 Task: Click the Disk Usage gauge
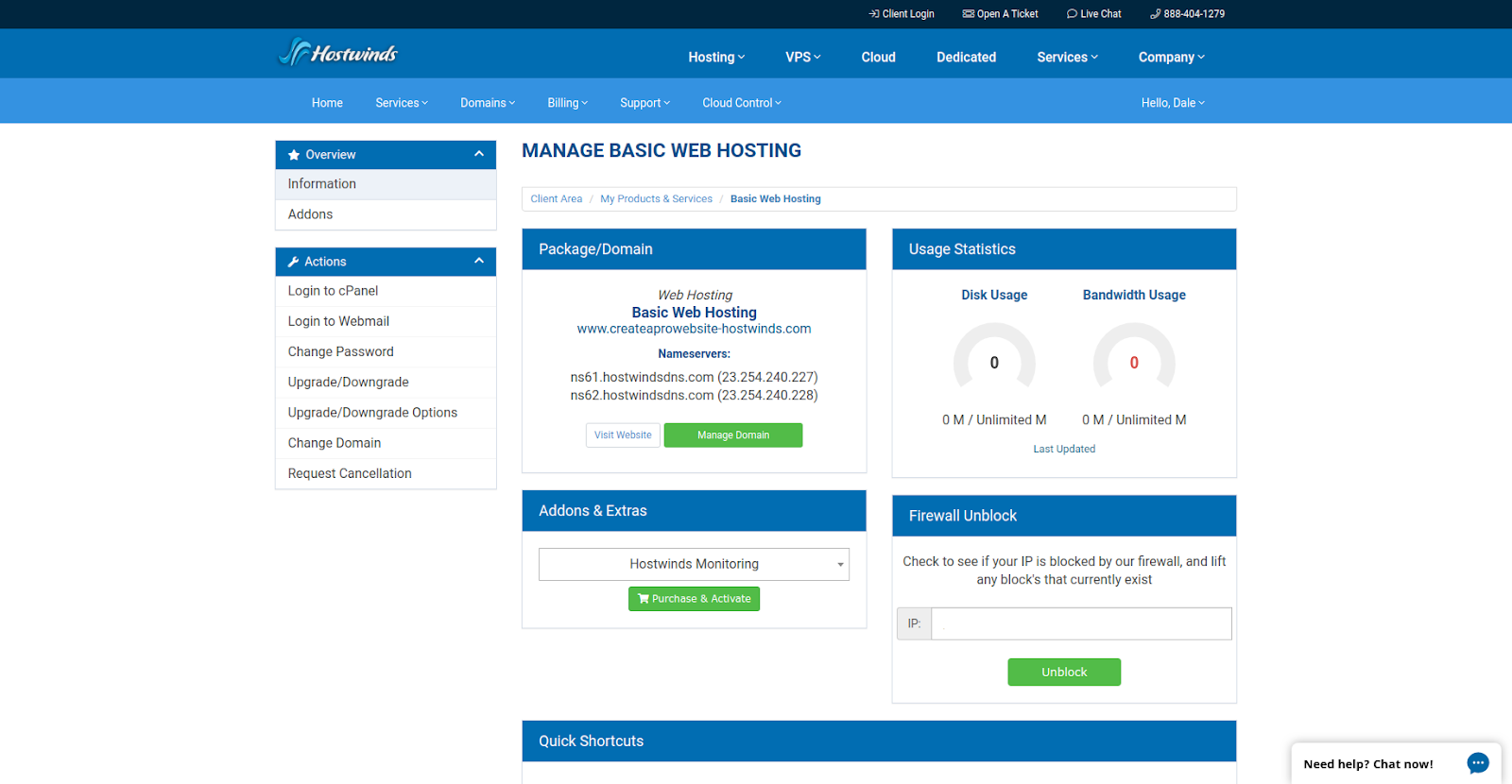pos(994,357)
